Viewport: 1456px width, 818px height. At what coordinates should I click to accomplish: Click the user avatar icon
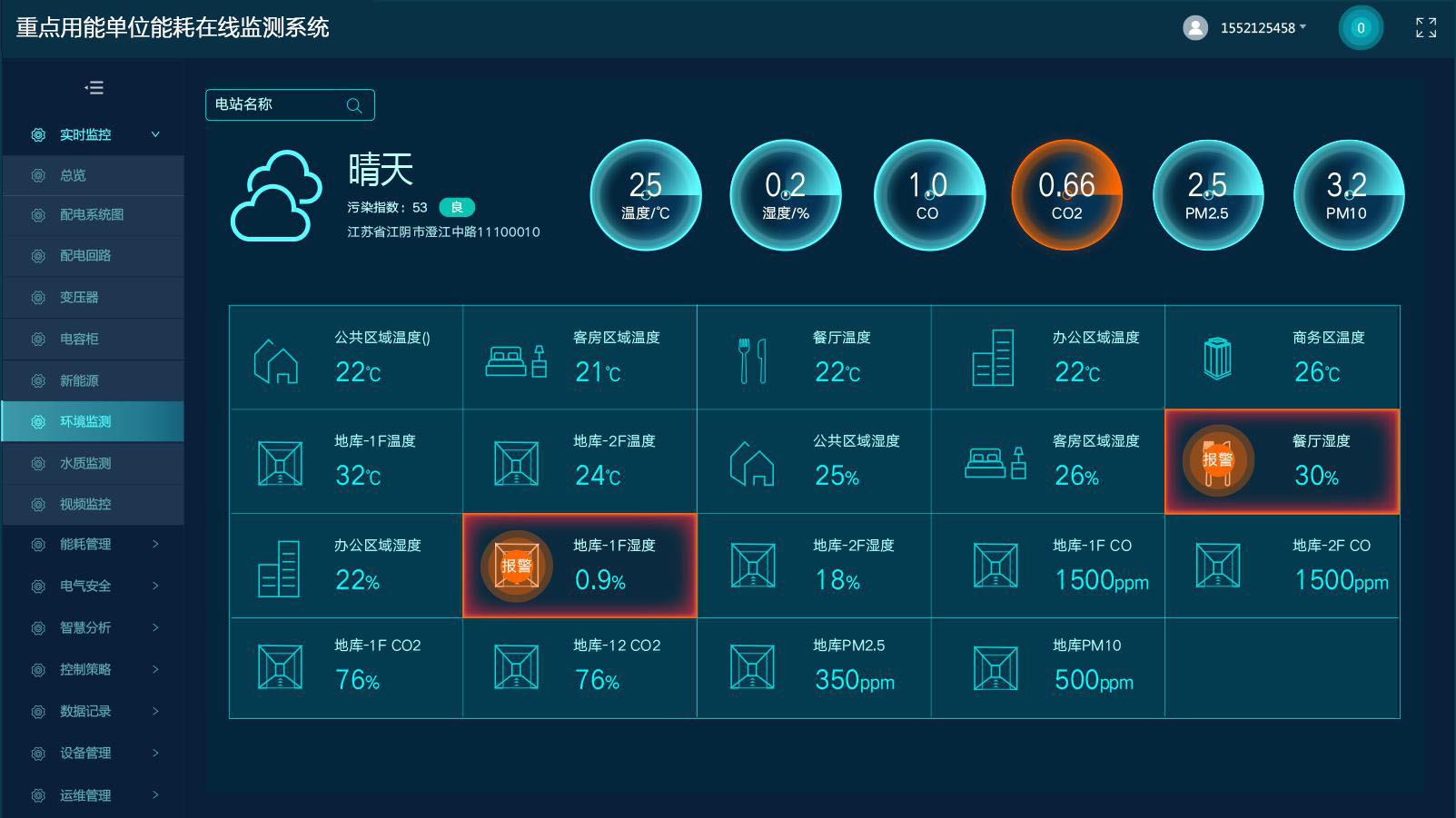[1195, 28]
